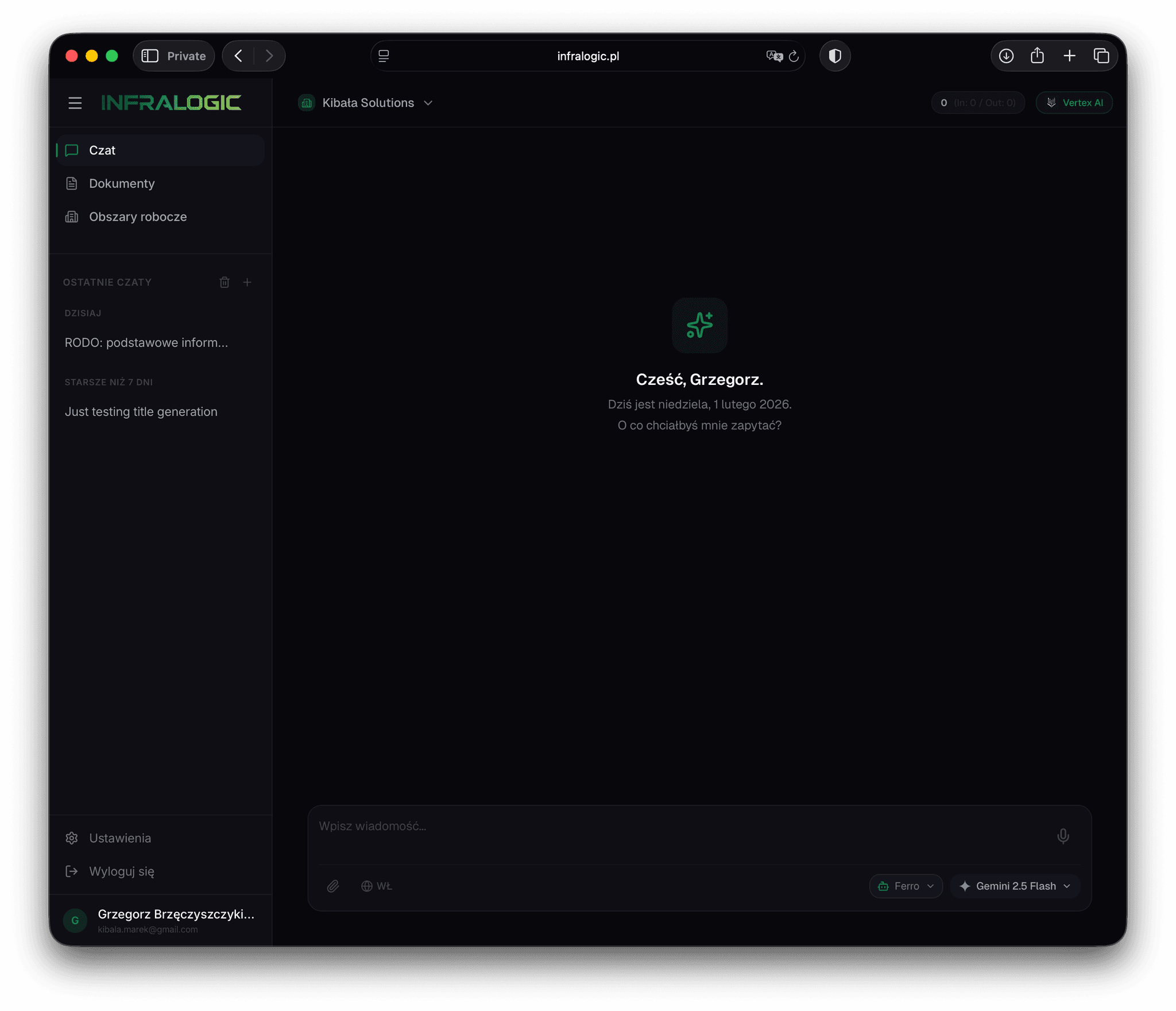Expand the Ferro agent dropdown
Screen dimensions: 1176x1011
(x=906, y=886)
